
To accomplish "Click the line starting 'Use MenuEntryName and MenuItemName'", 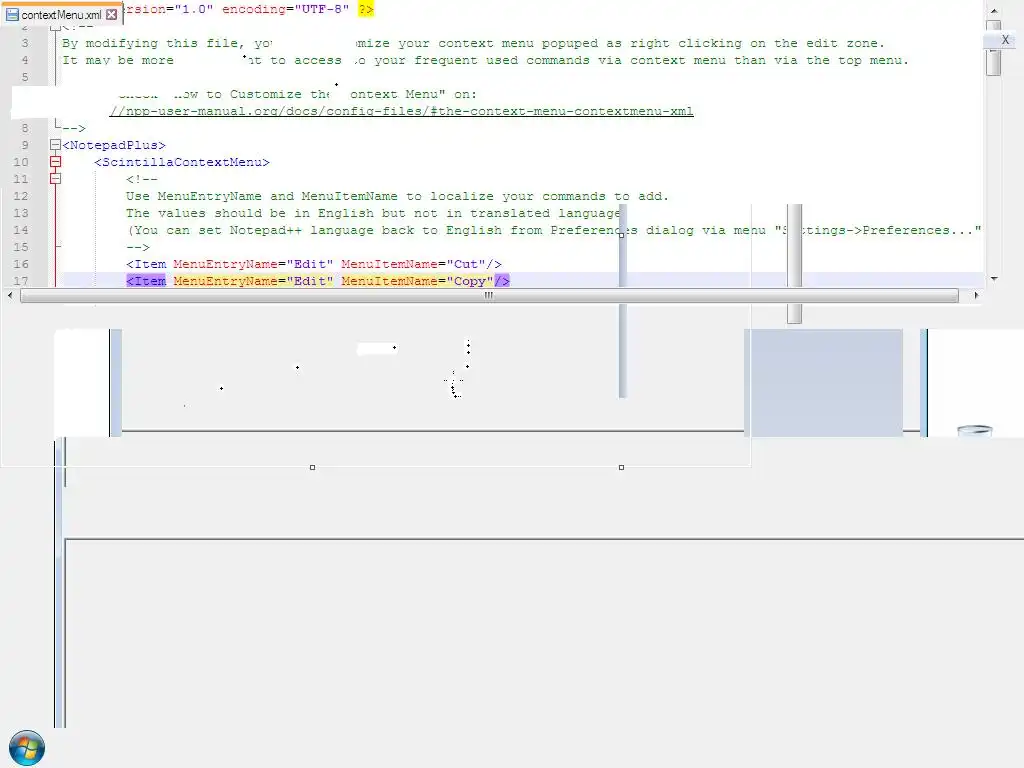I will coord(397,196).
